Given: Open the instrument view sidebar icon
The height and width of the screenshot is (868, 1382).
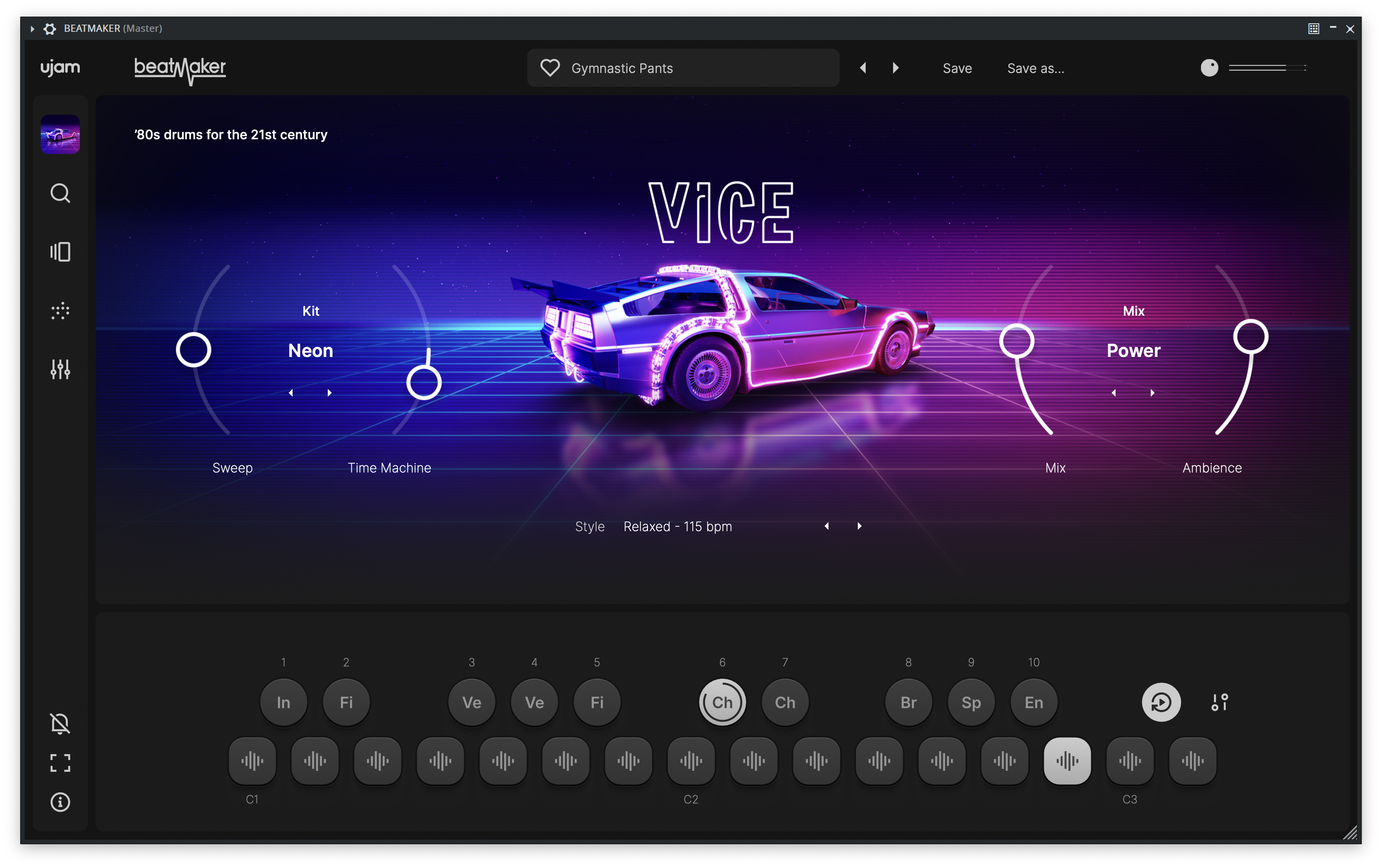Looking at the screenshot, I should click(x=60, y=252).
